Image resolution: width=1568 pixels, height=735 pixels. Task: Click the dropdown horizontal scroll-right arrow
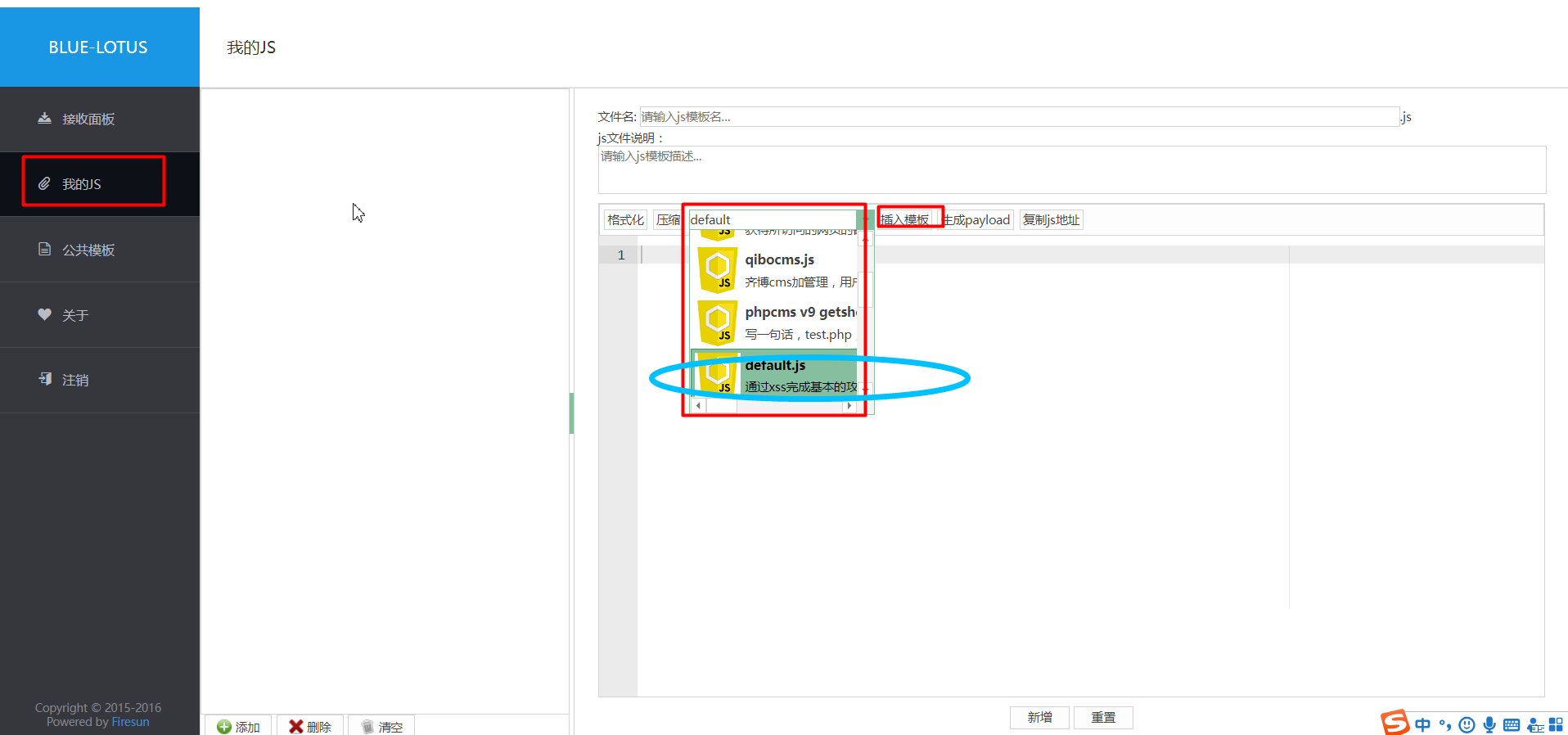point(849,405)
